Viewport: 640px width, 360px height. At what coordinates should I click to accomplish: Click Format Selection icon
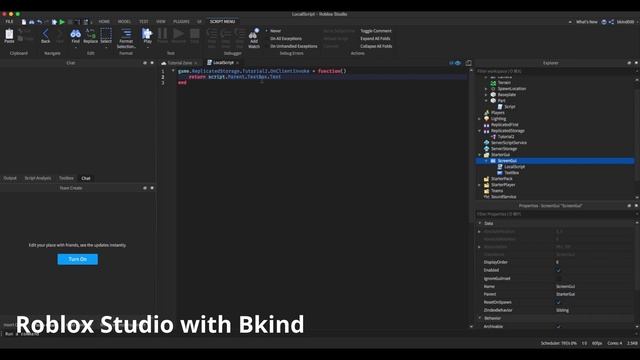pos(126,33)
